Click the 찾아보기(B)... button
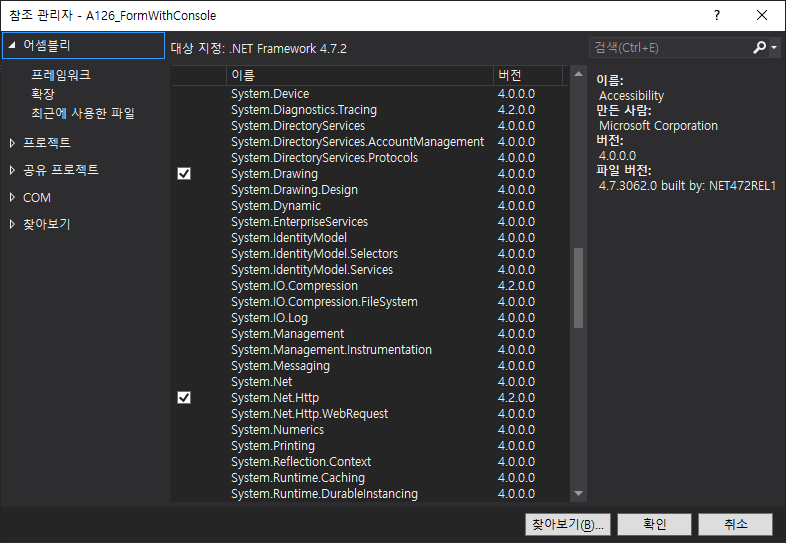 (x=568, y=524)
